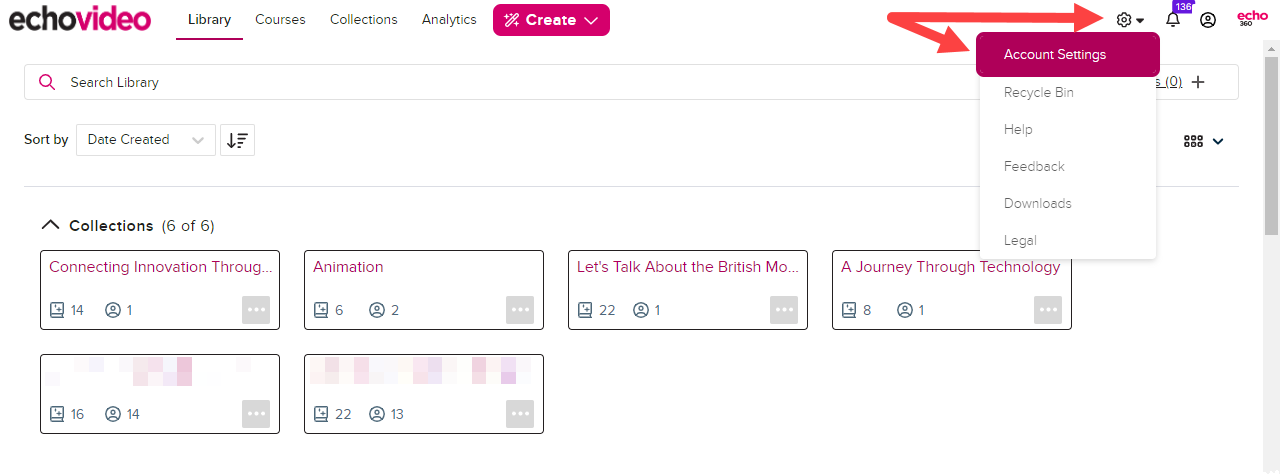Choose Recycle Bin in settings menu
Screen dimensions: 1280x476
[x=1038, y=92]
